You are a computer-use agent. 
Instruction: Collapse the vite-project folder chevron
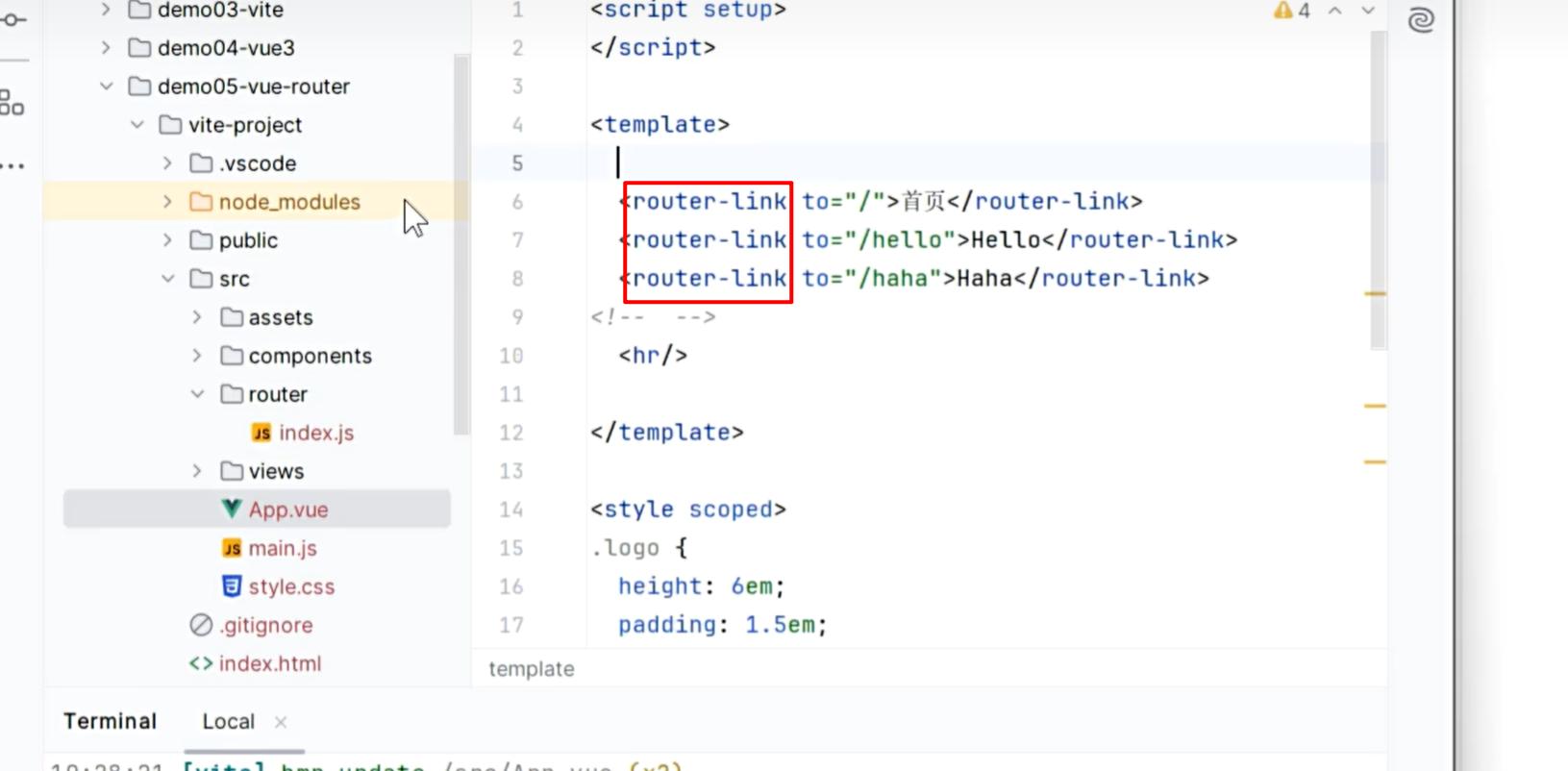[x=137, y=125]
